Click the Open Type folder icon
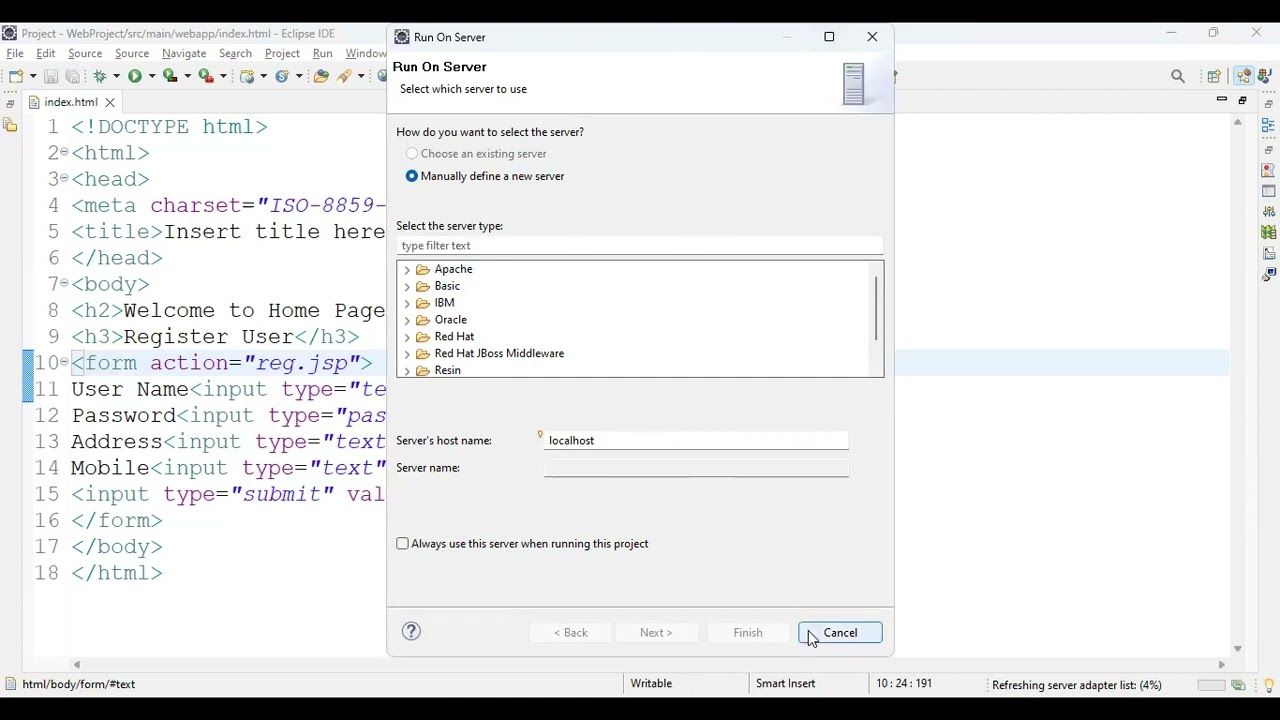This screenshot has width=1280, height=720. coord(321,76)
